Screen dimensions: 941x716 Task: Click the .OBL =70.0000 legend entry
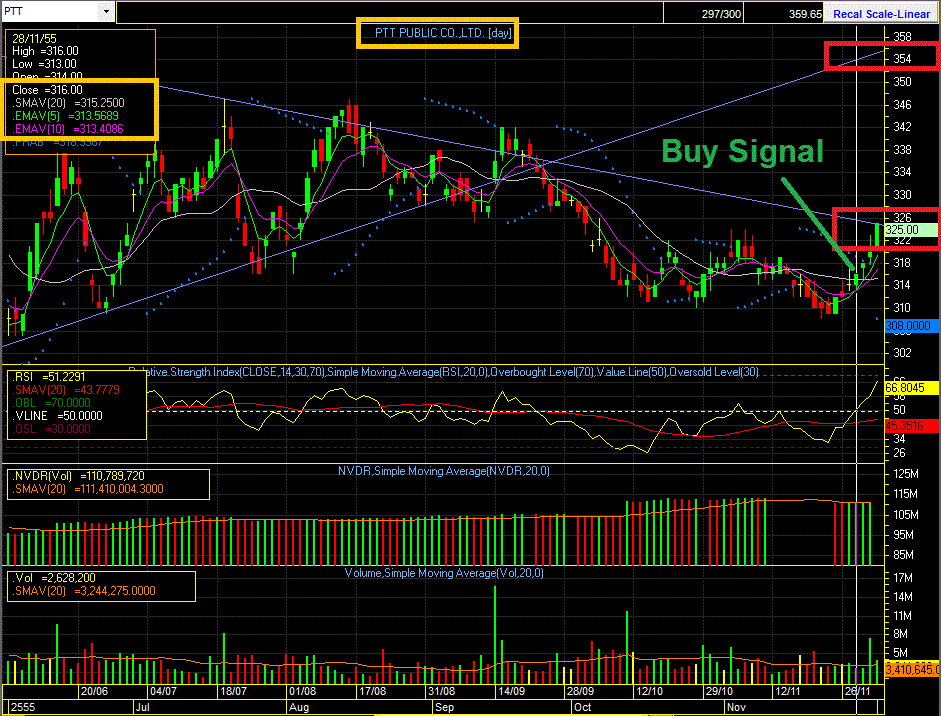52,403
